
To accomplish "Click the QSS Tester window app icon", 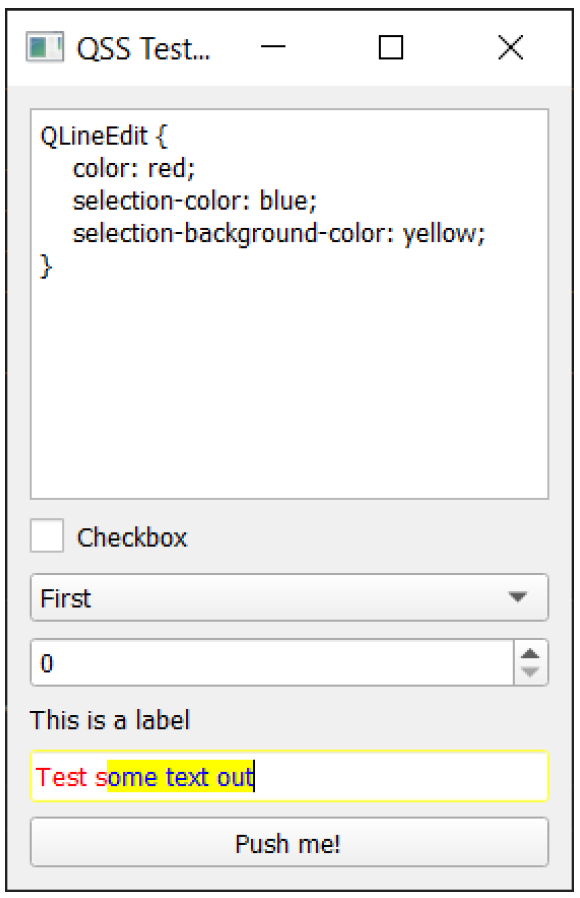I will (45, 47).
